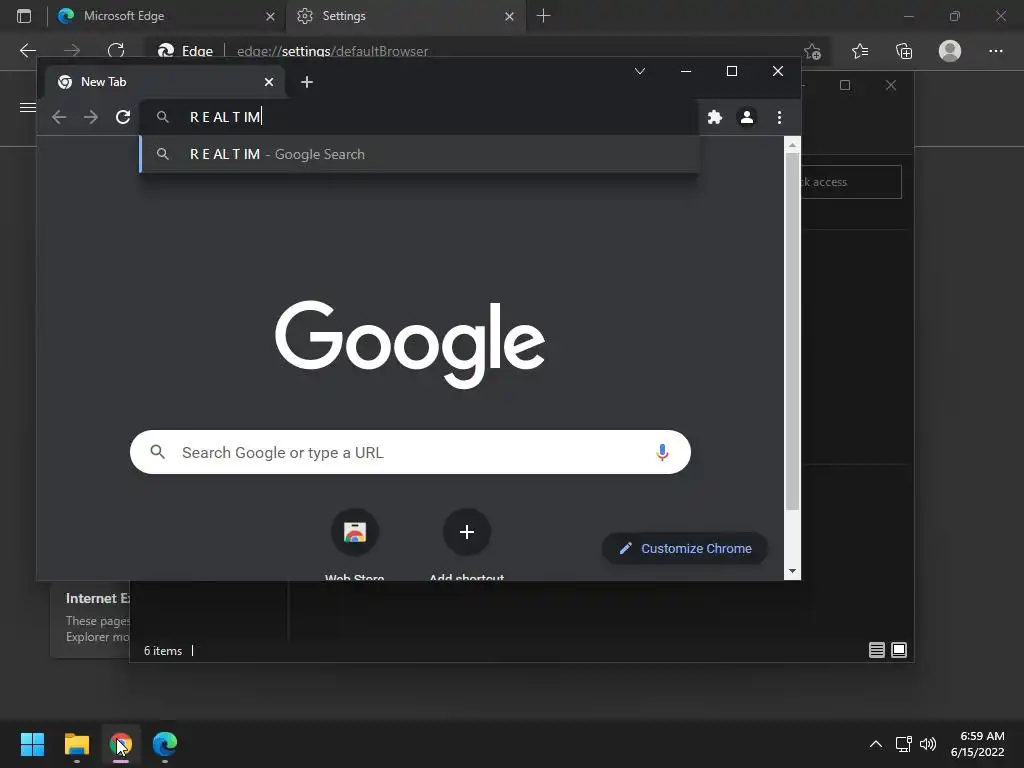
Task: Click Chrome vertical scrollbar thumb
Action: (792, 332)
